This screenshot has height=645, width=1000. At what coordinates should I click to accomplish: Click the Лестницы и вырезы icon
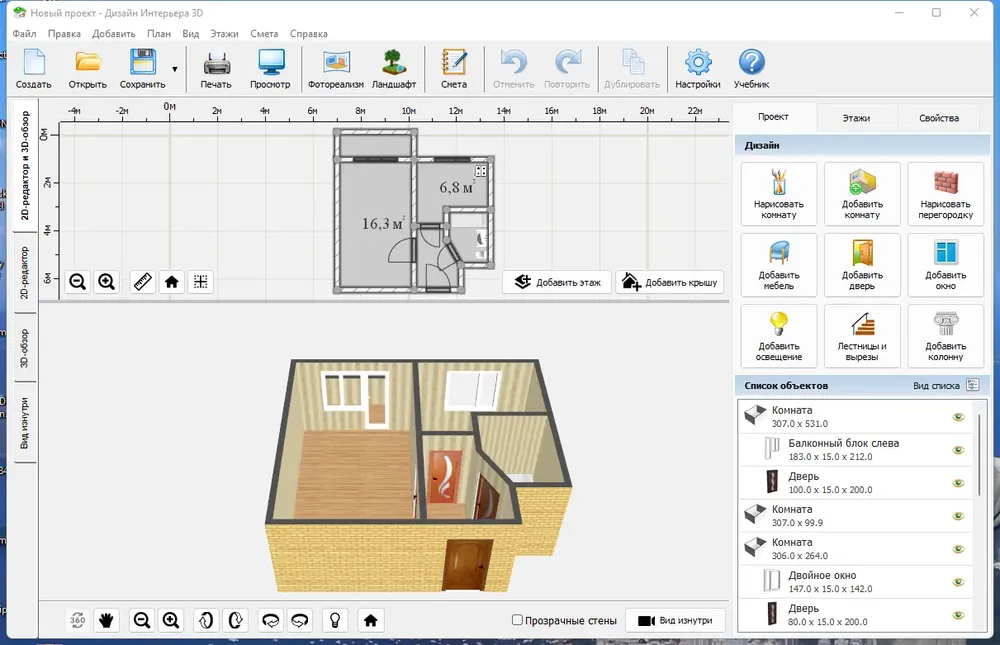click(x=862, y=336)
